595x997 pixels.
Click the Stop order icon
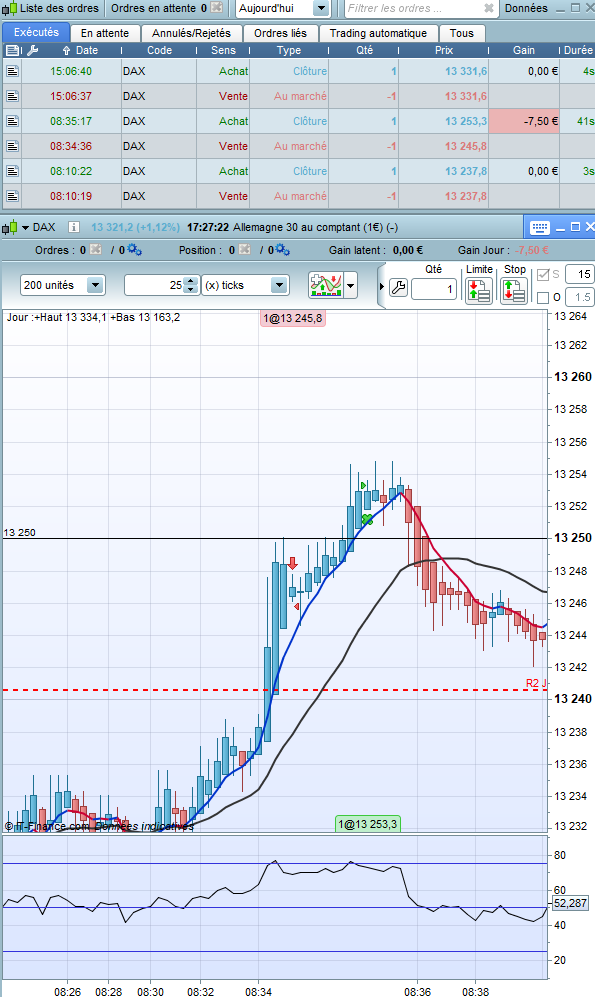pyautogui.click(x=514, y=291)
